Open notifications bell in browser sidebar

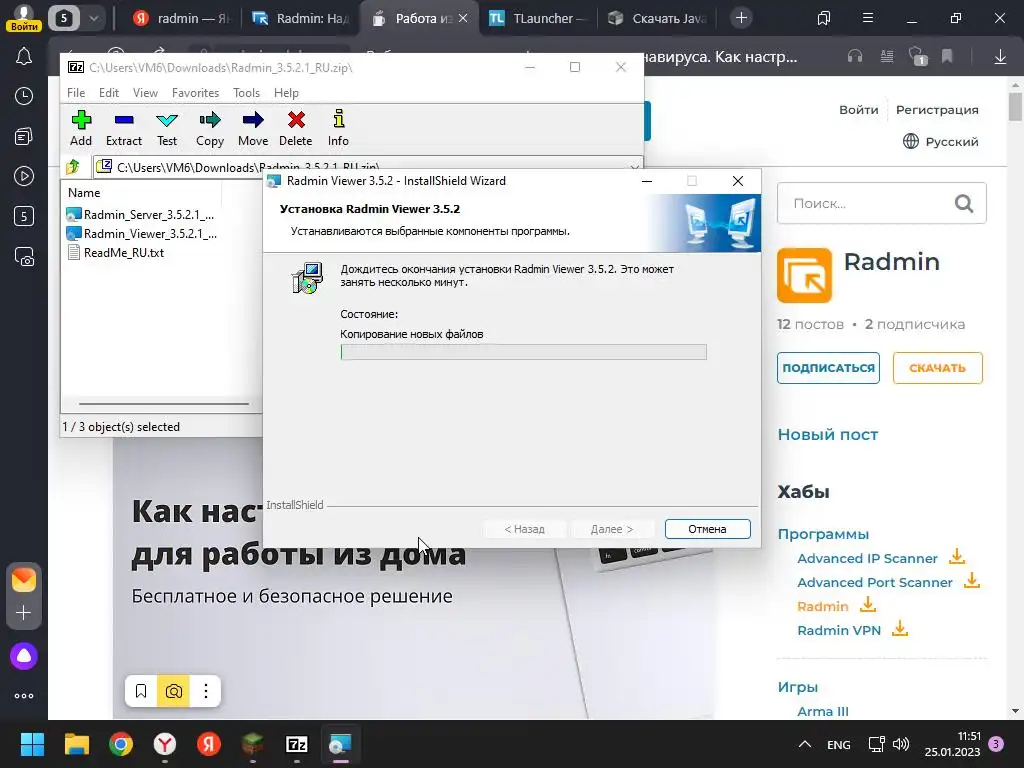coord(24,57)
